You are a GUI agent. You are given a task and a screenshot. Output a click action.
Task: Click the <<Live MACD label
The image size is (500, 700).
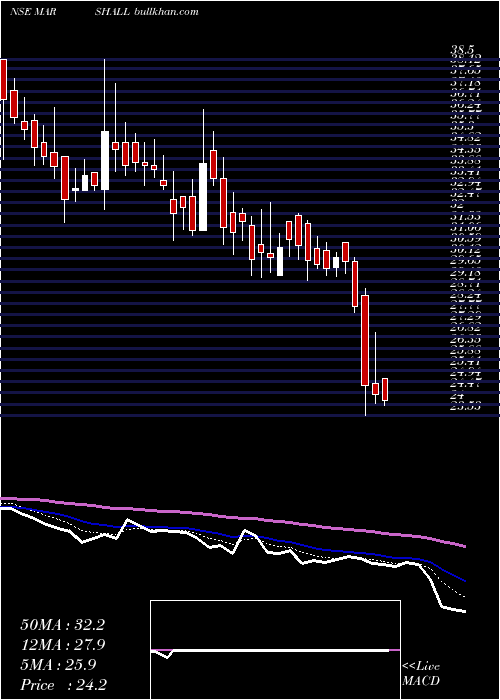click(421, 674)
